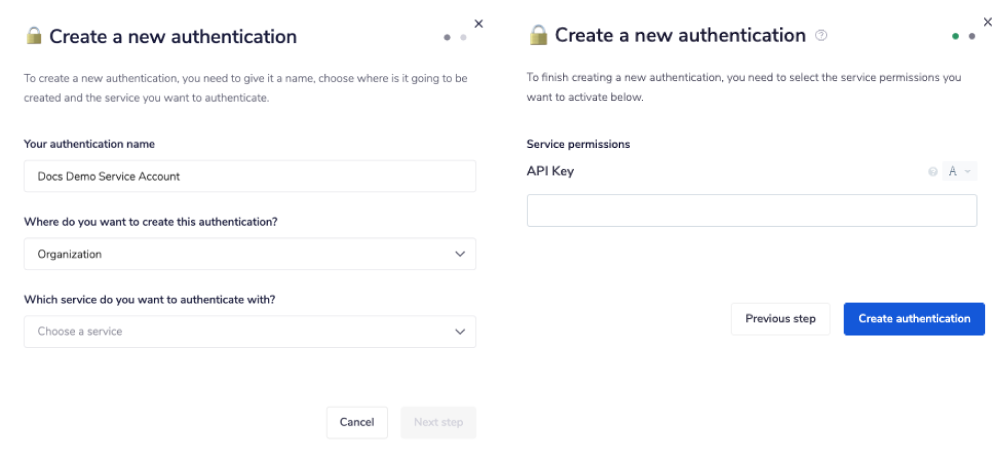This screenshot has width=1006, height=463.
Task: Click the gray step dot in right dialog
Action: pos(972,36)
